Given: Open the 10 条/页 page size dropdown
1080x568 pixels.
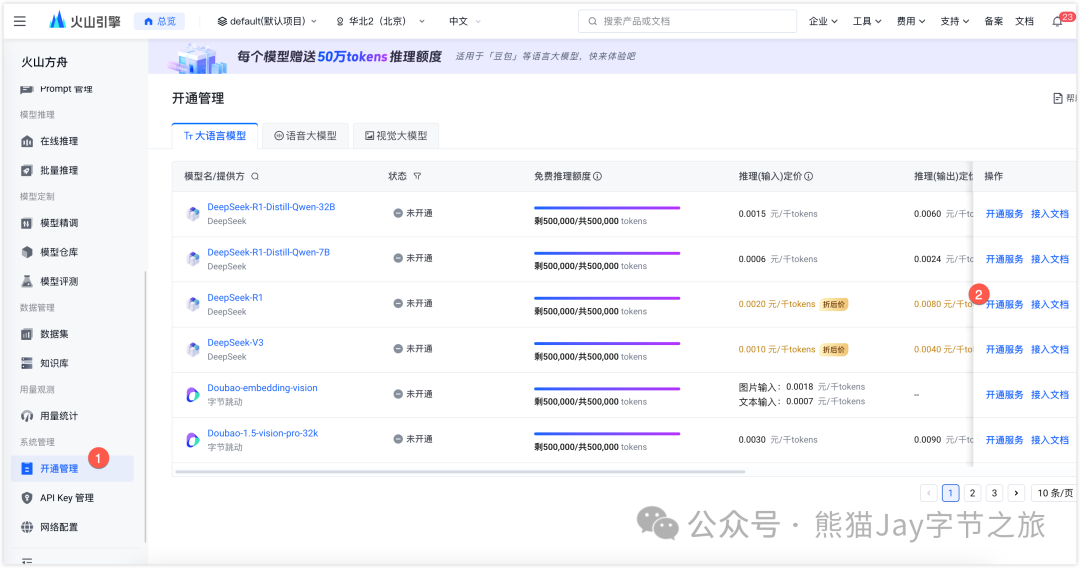Looking at the screenshot, I should point(1054,493).
